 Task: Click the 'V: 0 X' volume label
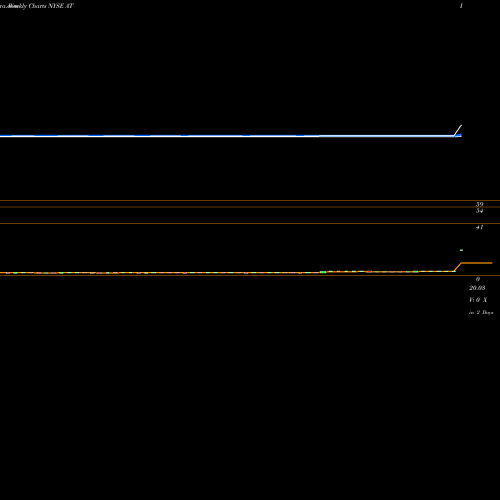click(478, 300)
